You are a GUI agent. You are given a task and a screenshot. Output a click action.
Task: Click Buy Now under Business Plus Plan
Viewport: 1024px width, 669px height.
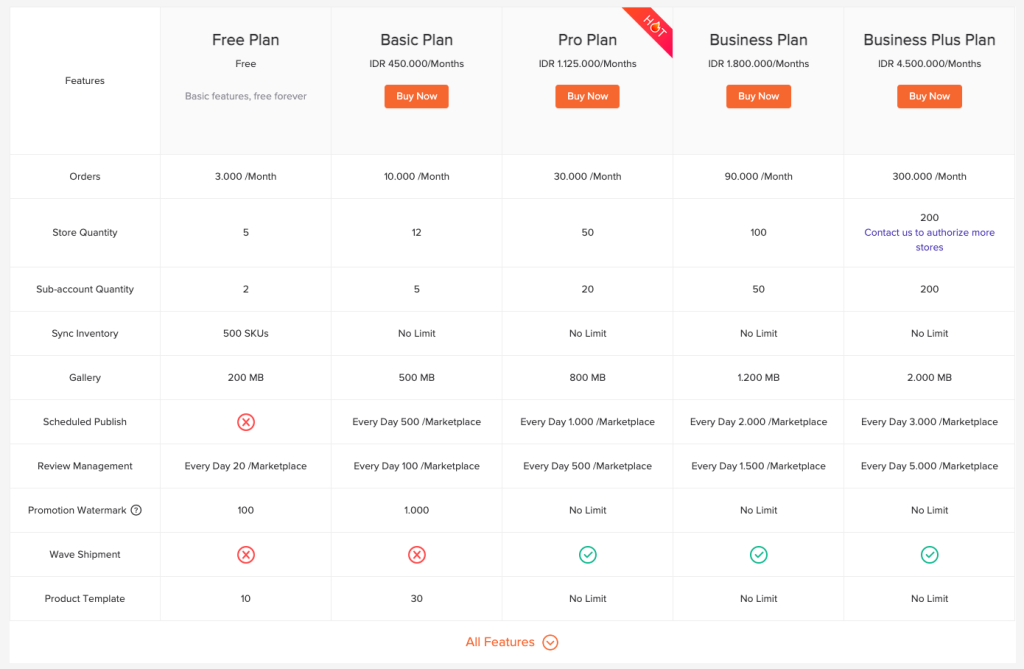click(929, 96)
